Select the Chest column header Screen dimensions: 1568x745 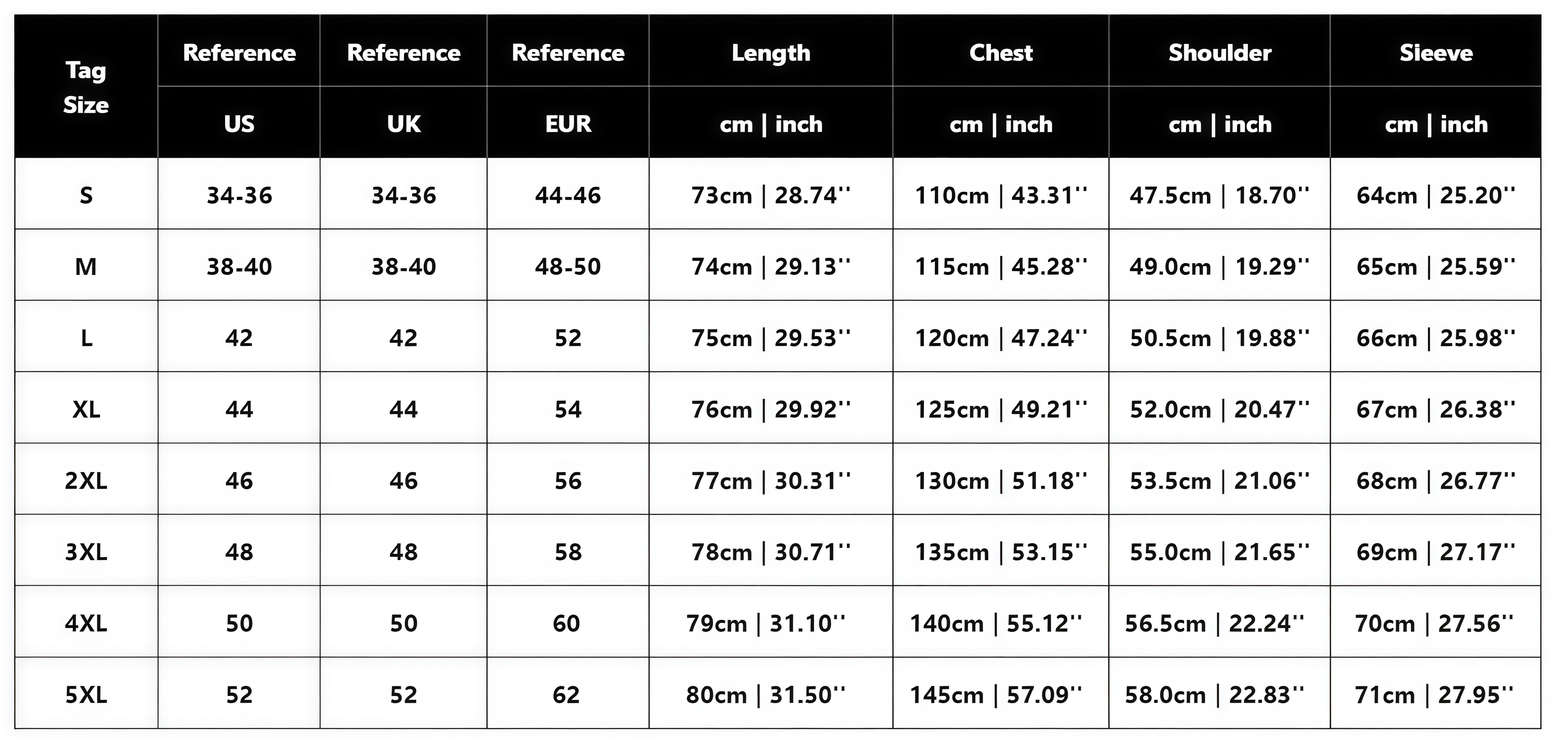coord(1001,53)
